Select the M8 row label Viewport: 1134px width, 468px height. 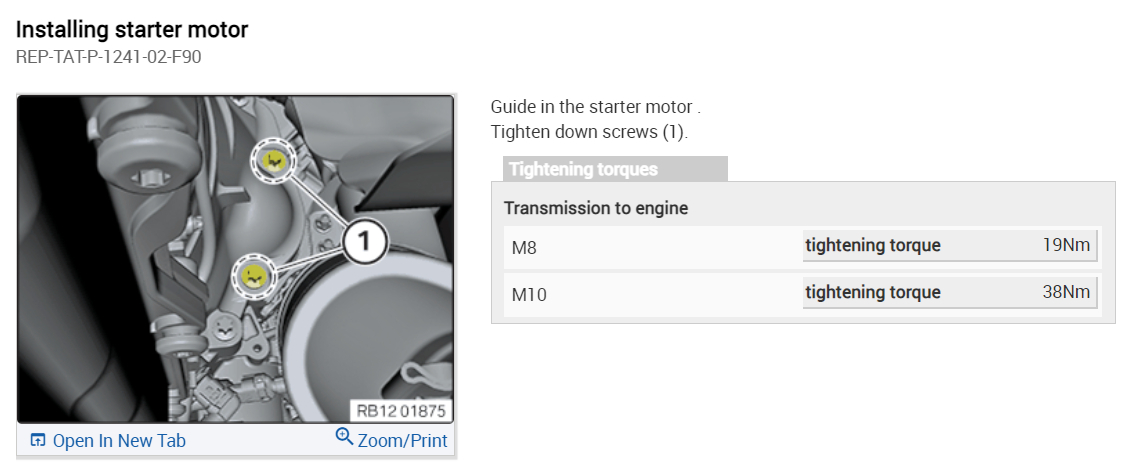pyautogui.click(x=524, y=247)
